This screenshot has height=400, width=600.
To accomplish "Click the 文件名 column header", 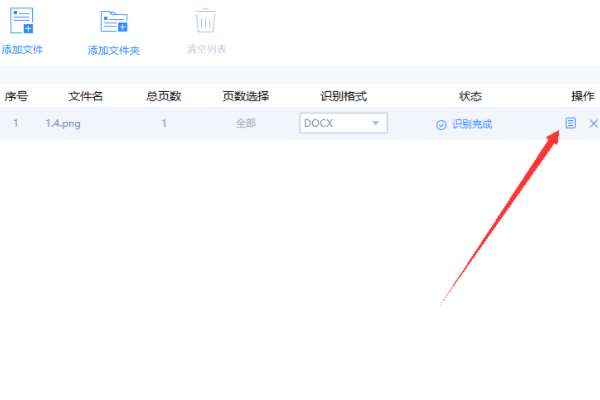I will click(x=85, y=96).
